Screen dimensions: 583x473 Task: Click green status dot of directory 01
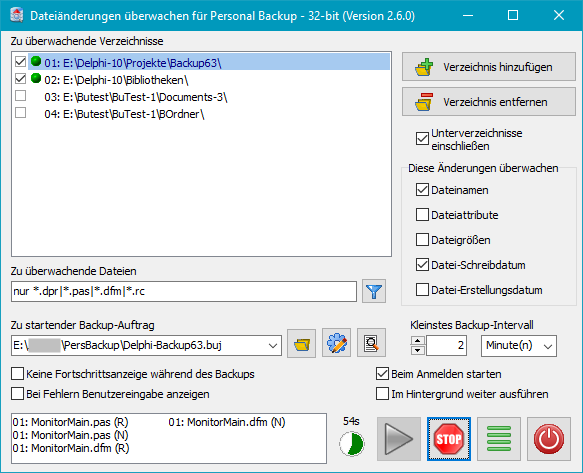[36, 61]
